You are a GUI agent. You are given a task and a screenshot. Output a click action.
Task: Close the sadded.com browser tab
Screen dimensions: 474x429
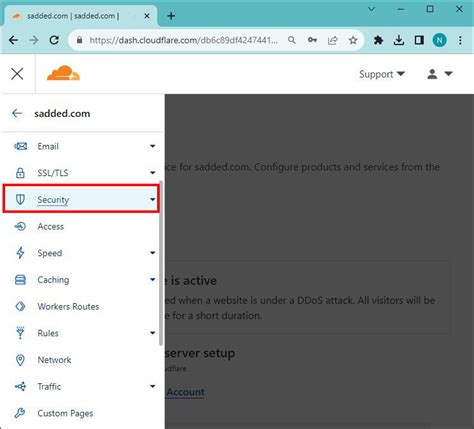coord(147,16)
